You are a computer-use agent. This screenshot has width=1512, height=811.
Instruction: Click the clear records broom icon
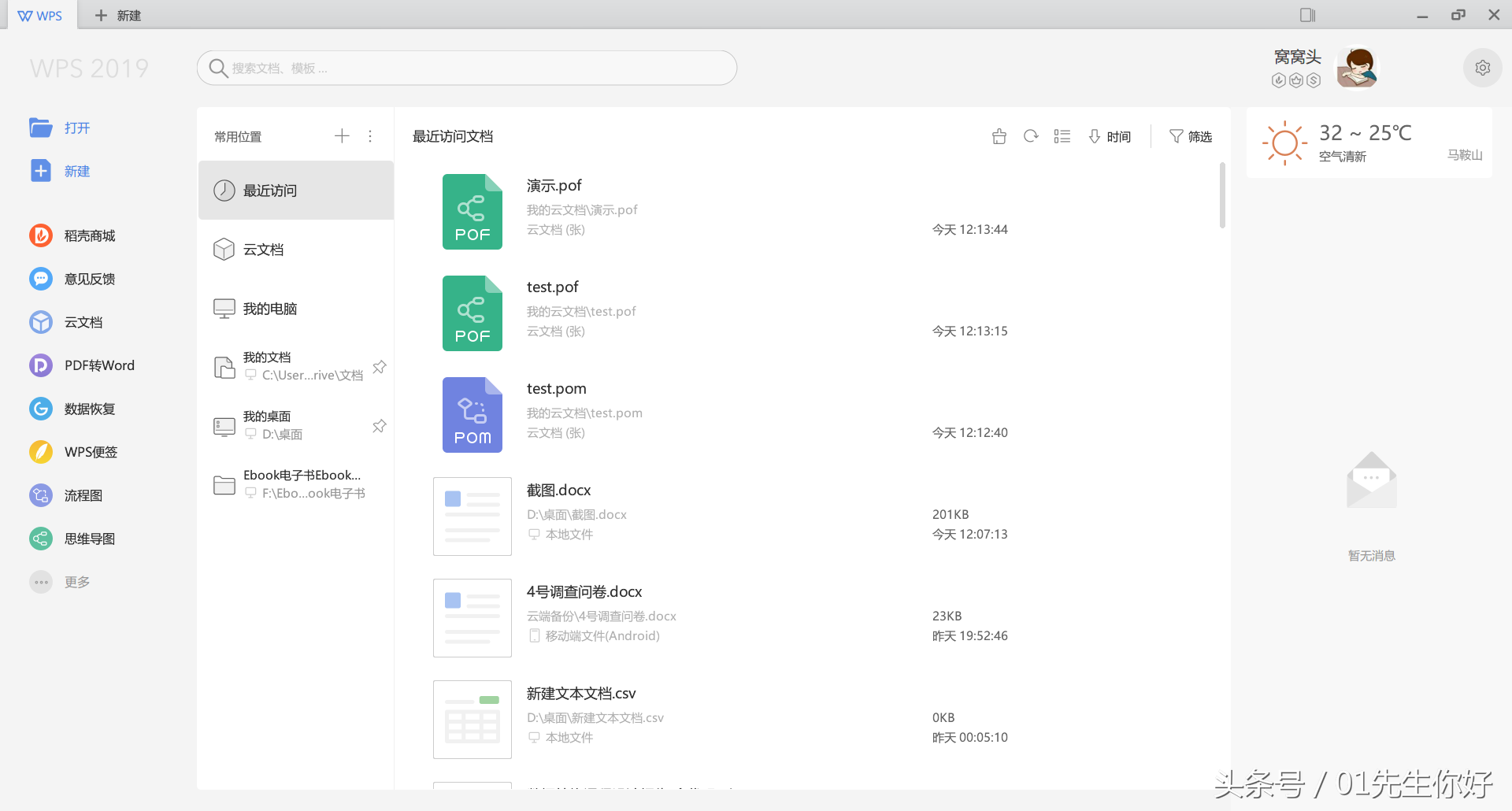coord(999,136)
